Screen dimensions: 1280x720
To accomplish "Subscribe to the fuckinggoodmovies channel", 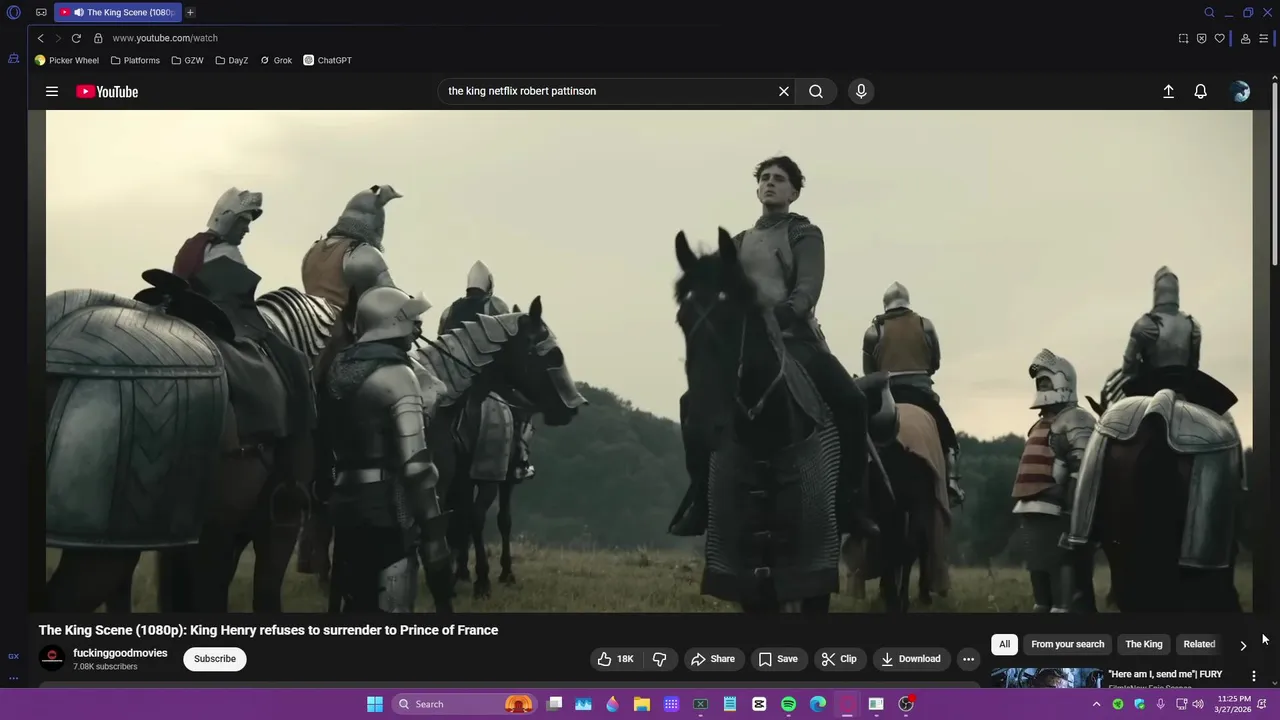I will tap(215, 659).
